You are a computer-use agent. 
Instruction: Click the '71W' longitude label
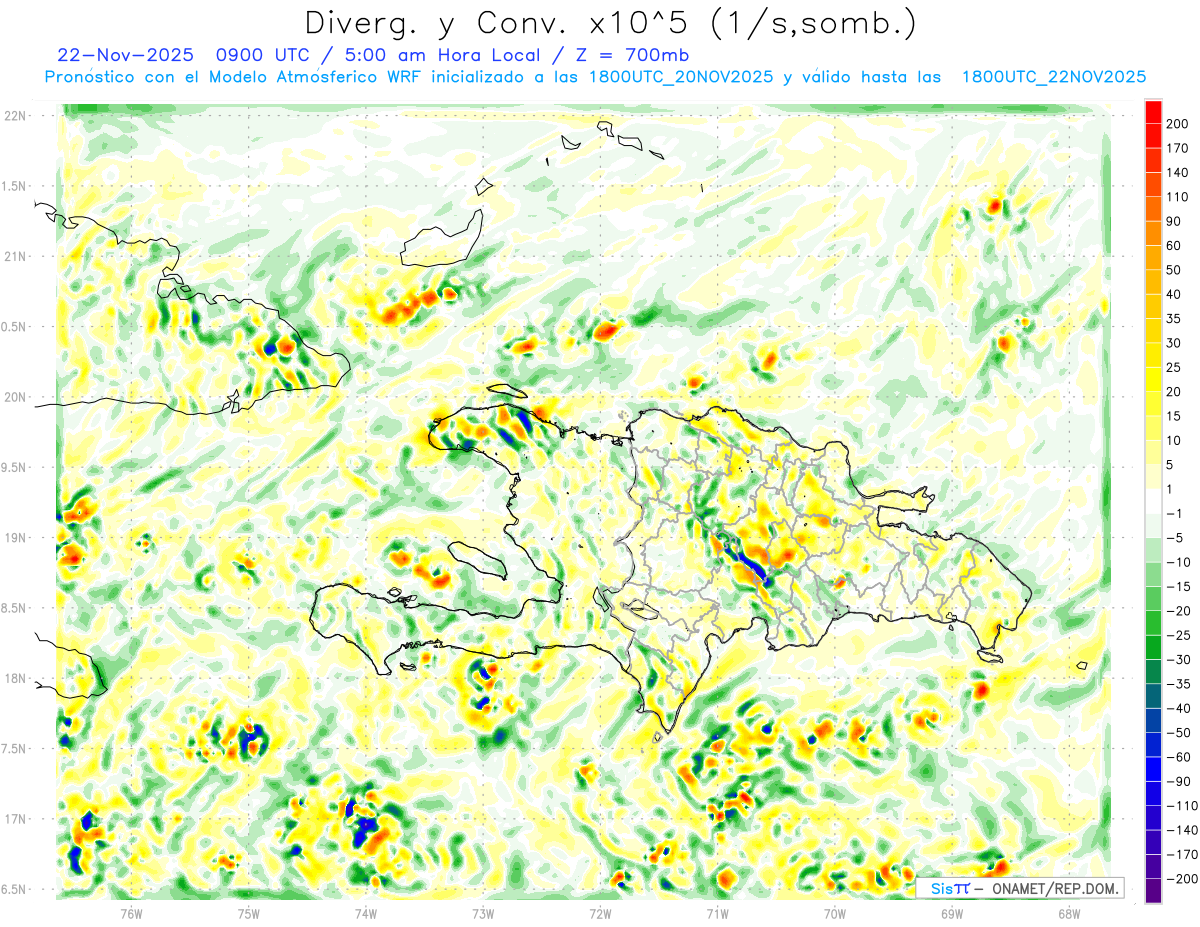[717, 913]
